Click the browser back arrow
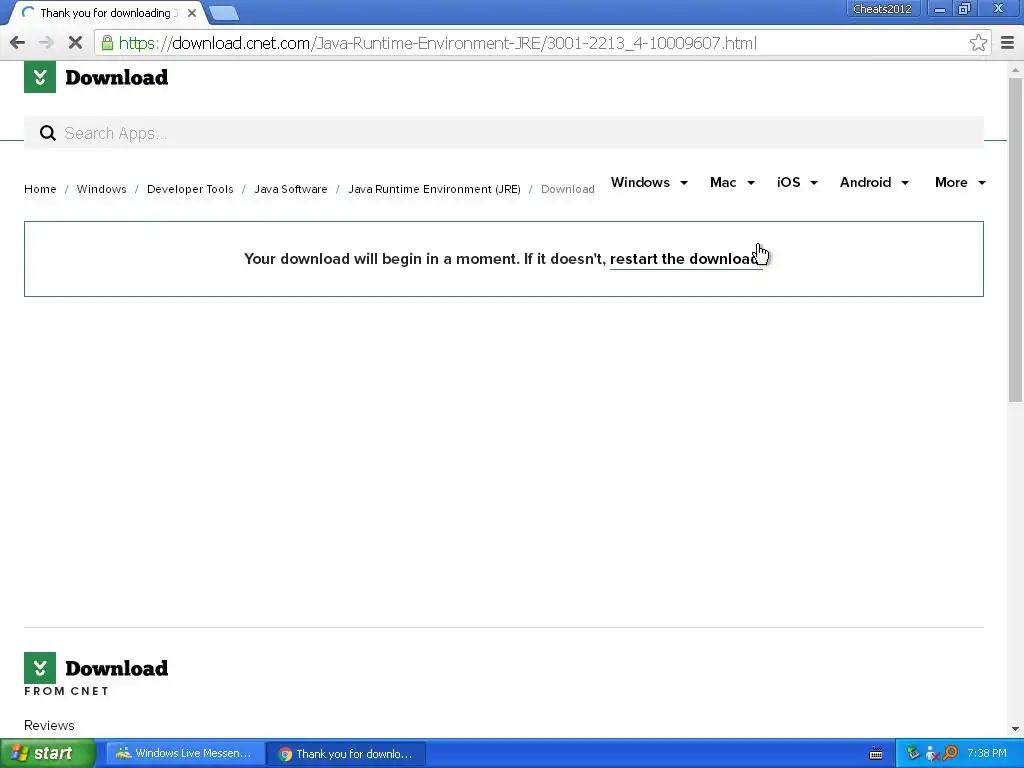The image size is (1024, 768). 18,43
